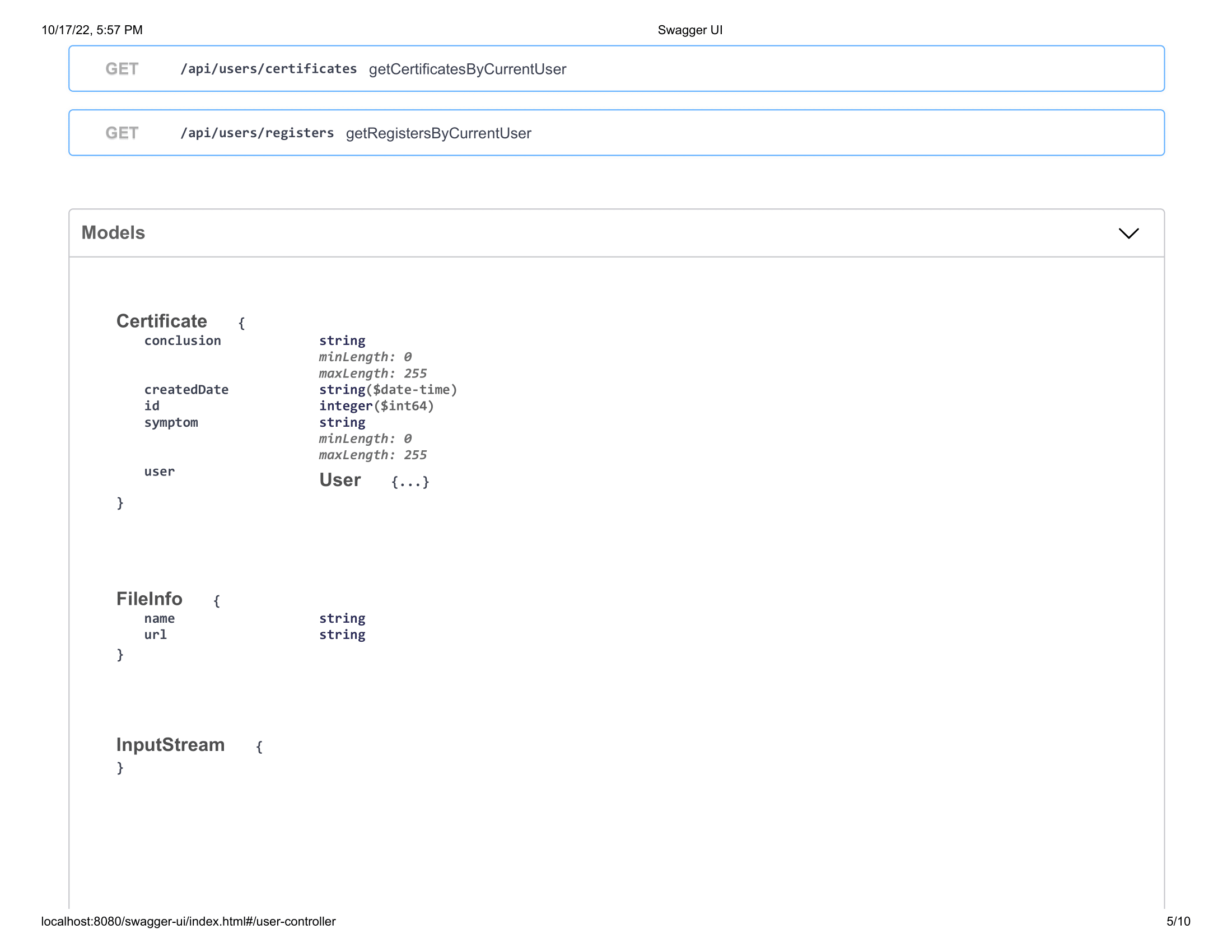Screen dimensions: 1232x952
Task: Open getCertificatesByCurrentUser operation
Action: 467,69
